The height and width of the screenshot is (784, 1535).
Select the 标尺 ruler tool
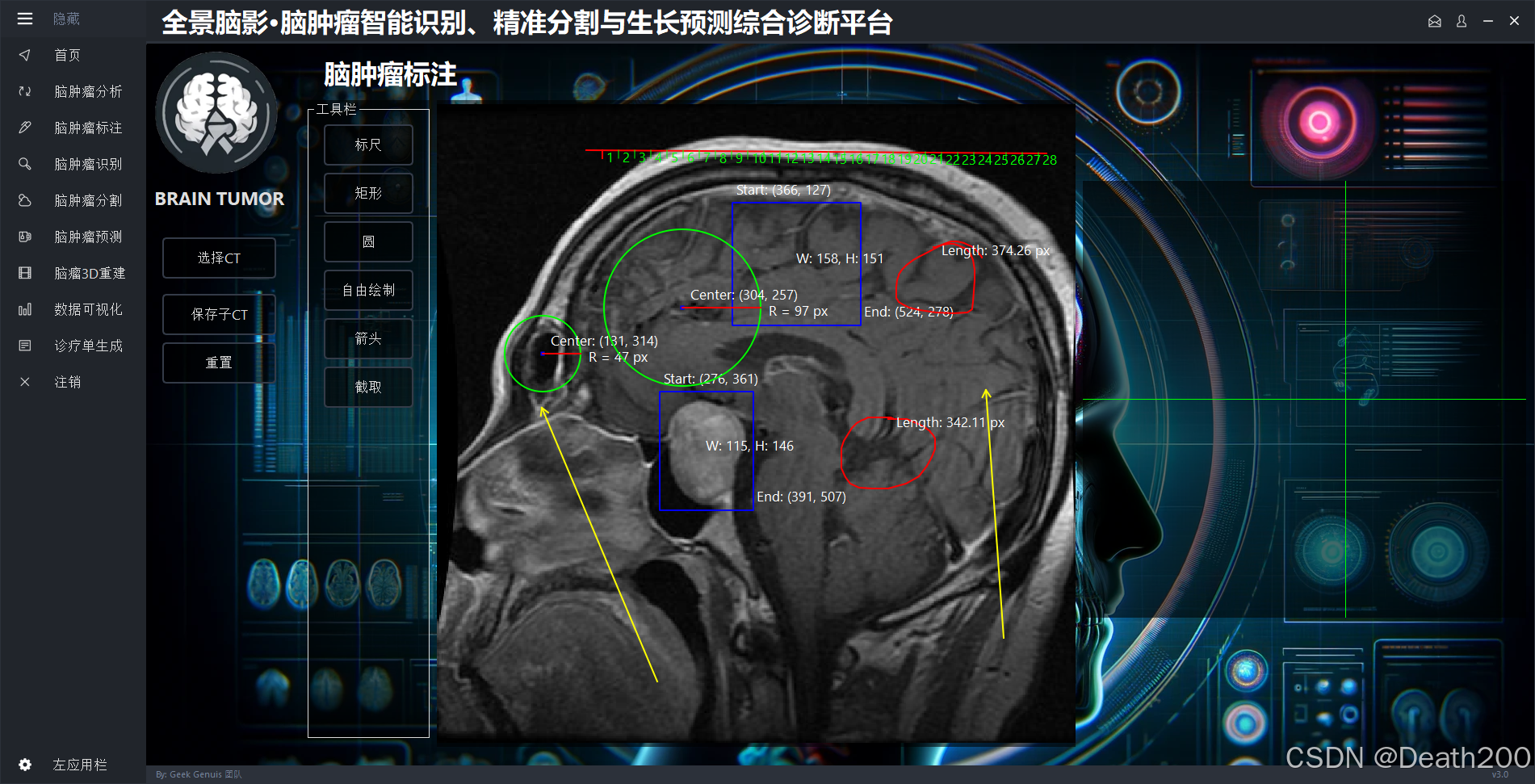[368, 145]
